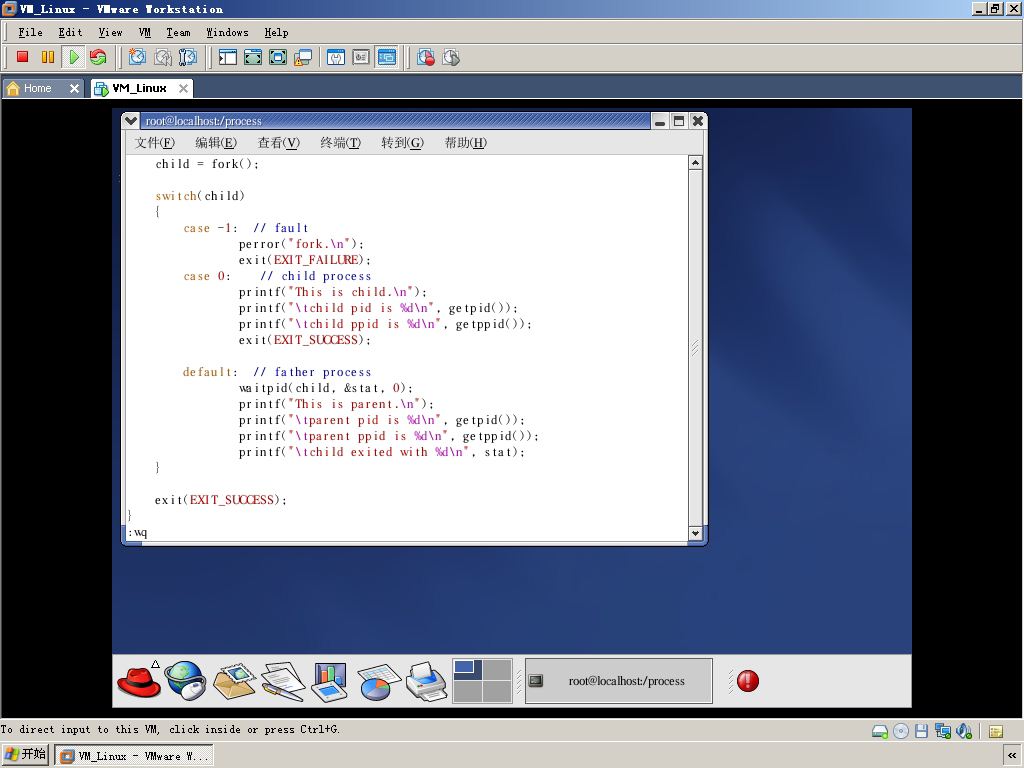Reset the virtual machine with the red-green arrows icon
Screen dimensions: 1024x768
[x=98, y=57]
